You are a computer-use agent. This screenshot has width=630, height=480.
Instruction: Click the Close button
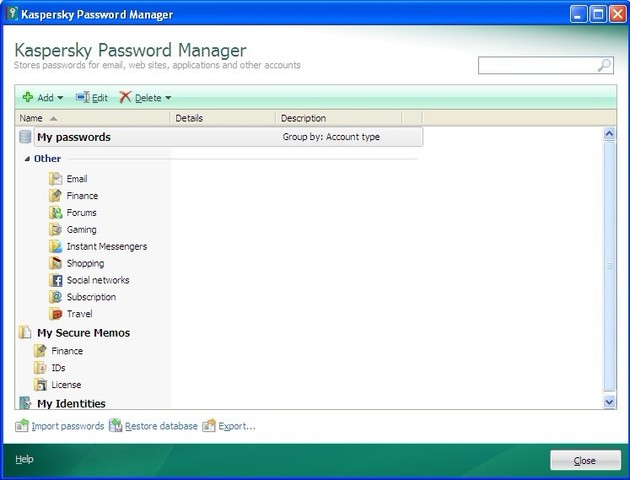pos(585,460)
